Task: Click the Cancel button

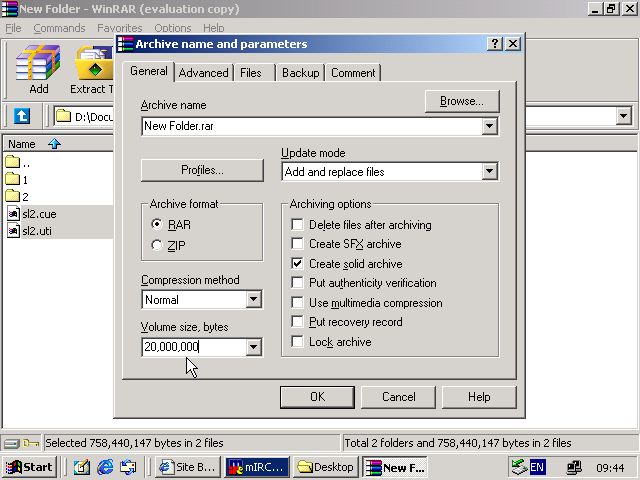Action: point(398,397)
